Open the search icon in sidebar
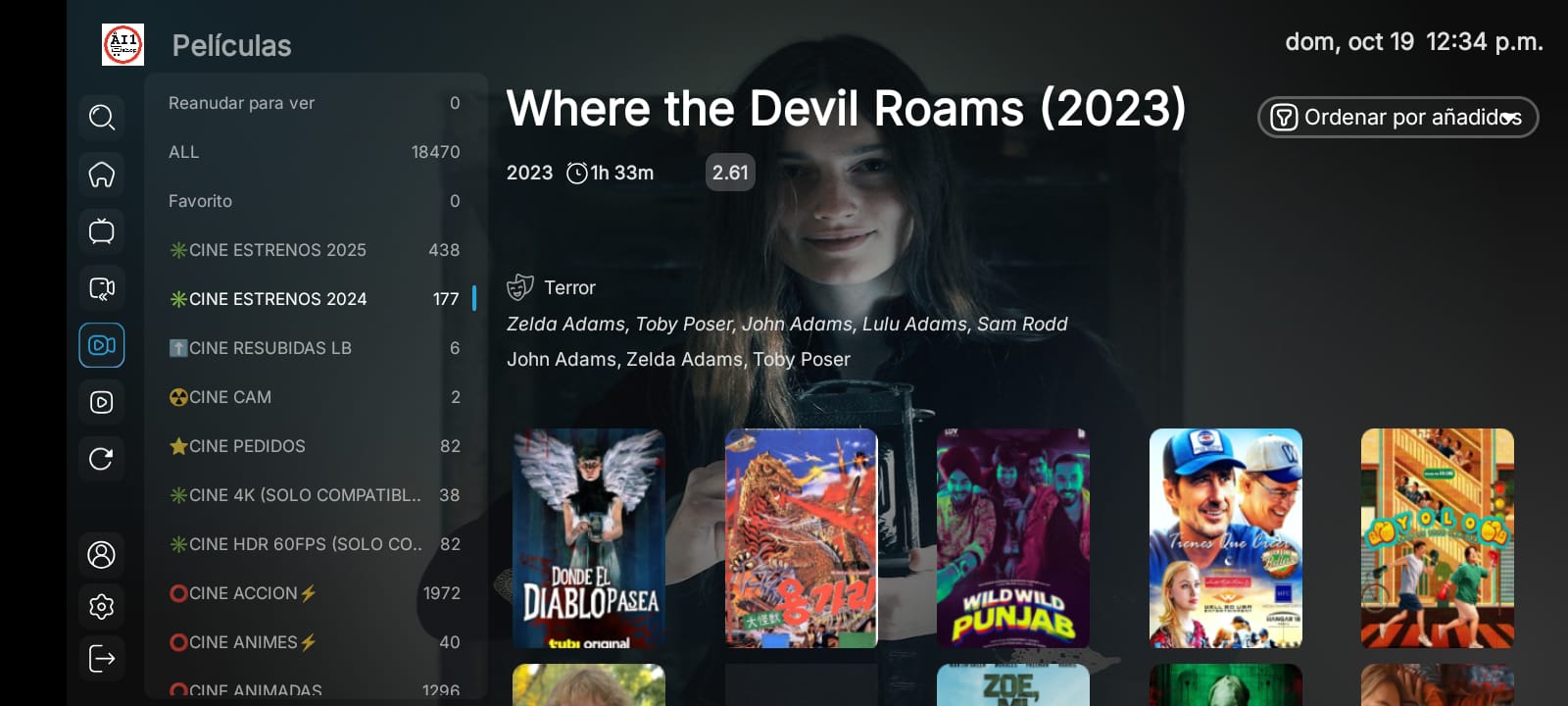Image resolution: width=1568 pixels, height=706 pixels. tap(102, 118)
